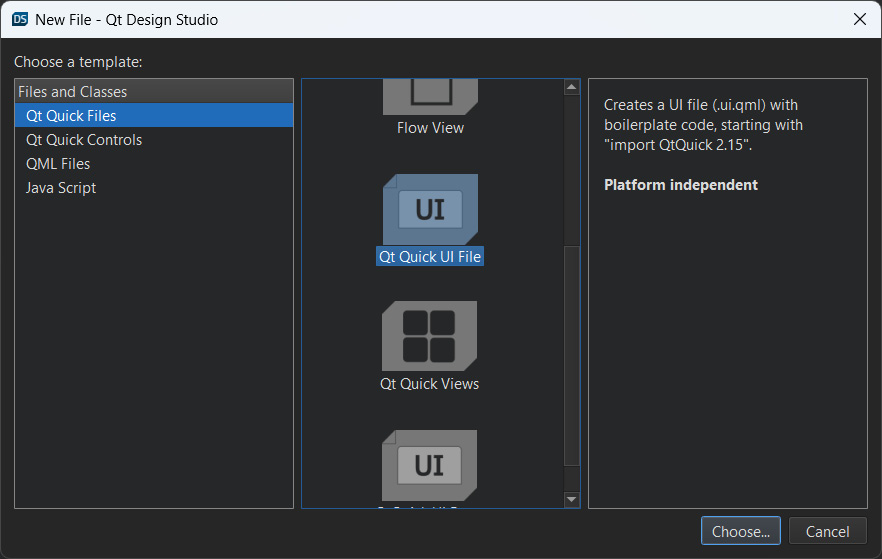The width and height of the screenshot is (882, 559).
Task: Select the Qt Quick Views grid icon
Action: point(429,336)
